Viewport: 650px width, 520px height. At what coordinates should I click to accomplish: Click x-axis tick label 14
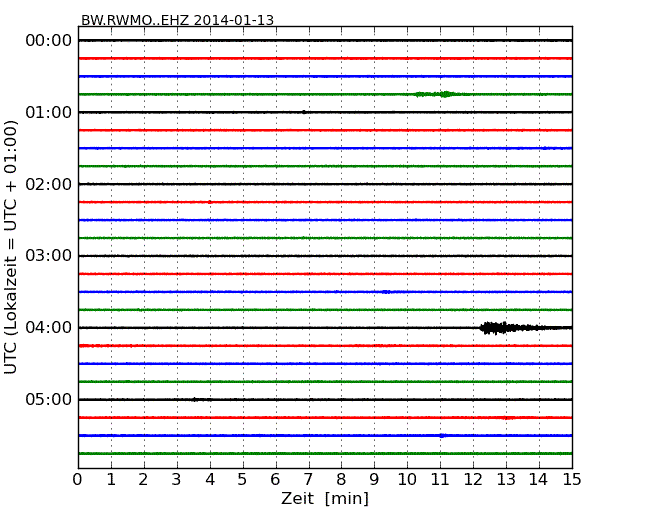pos(538,480)
